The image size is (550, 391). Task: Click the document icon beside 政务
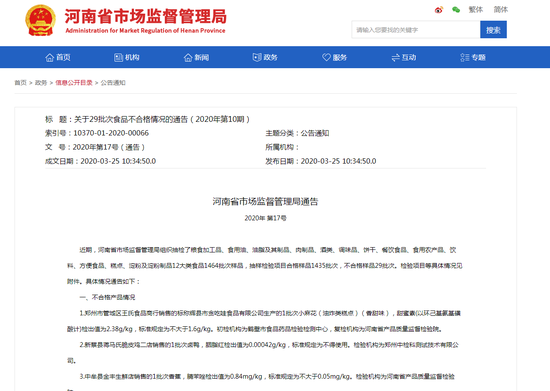257,58
